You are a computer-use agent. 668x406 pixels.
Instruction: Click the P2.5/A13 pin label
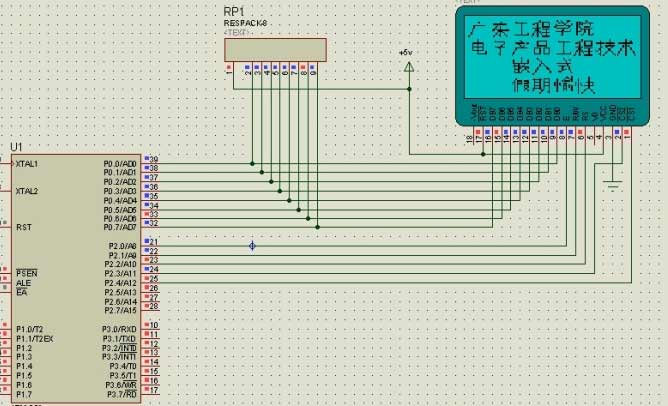click(x=121, y=292)
